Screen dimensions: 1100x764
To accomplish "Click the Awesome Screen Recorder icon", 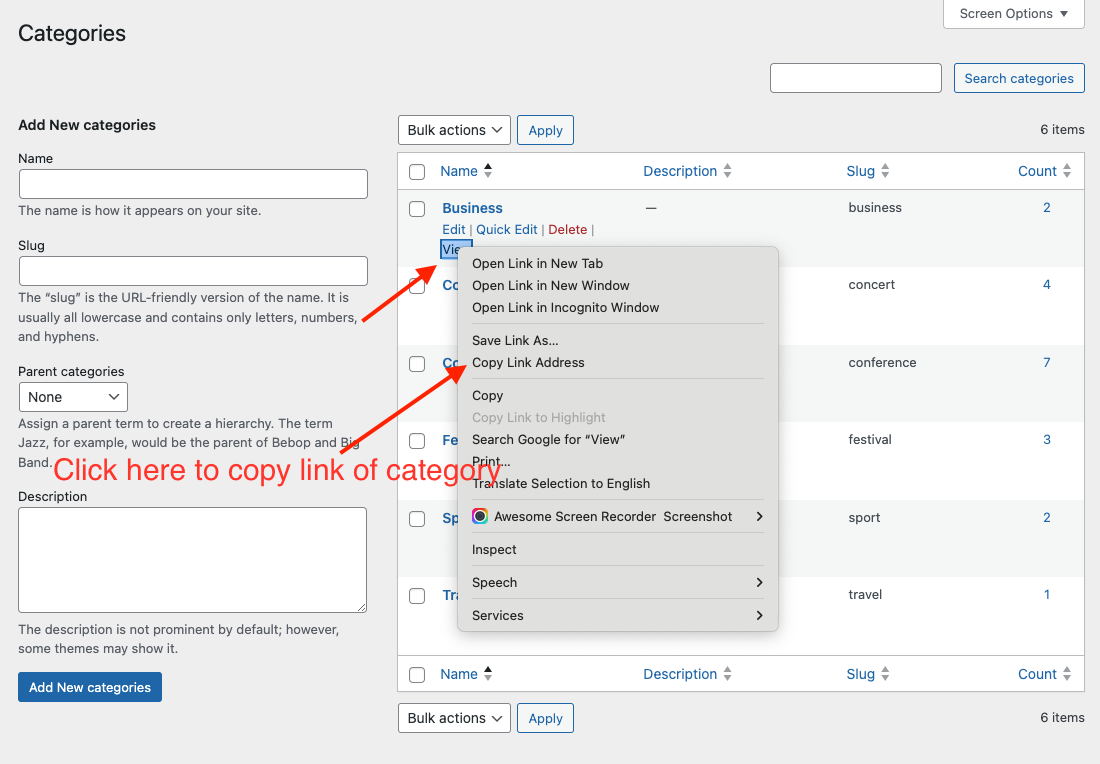I will [x=480, y=516].
